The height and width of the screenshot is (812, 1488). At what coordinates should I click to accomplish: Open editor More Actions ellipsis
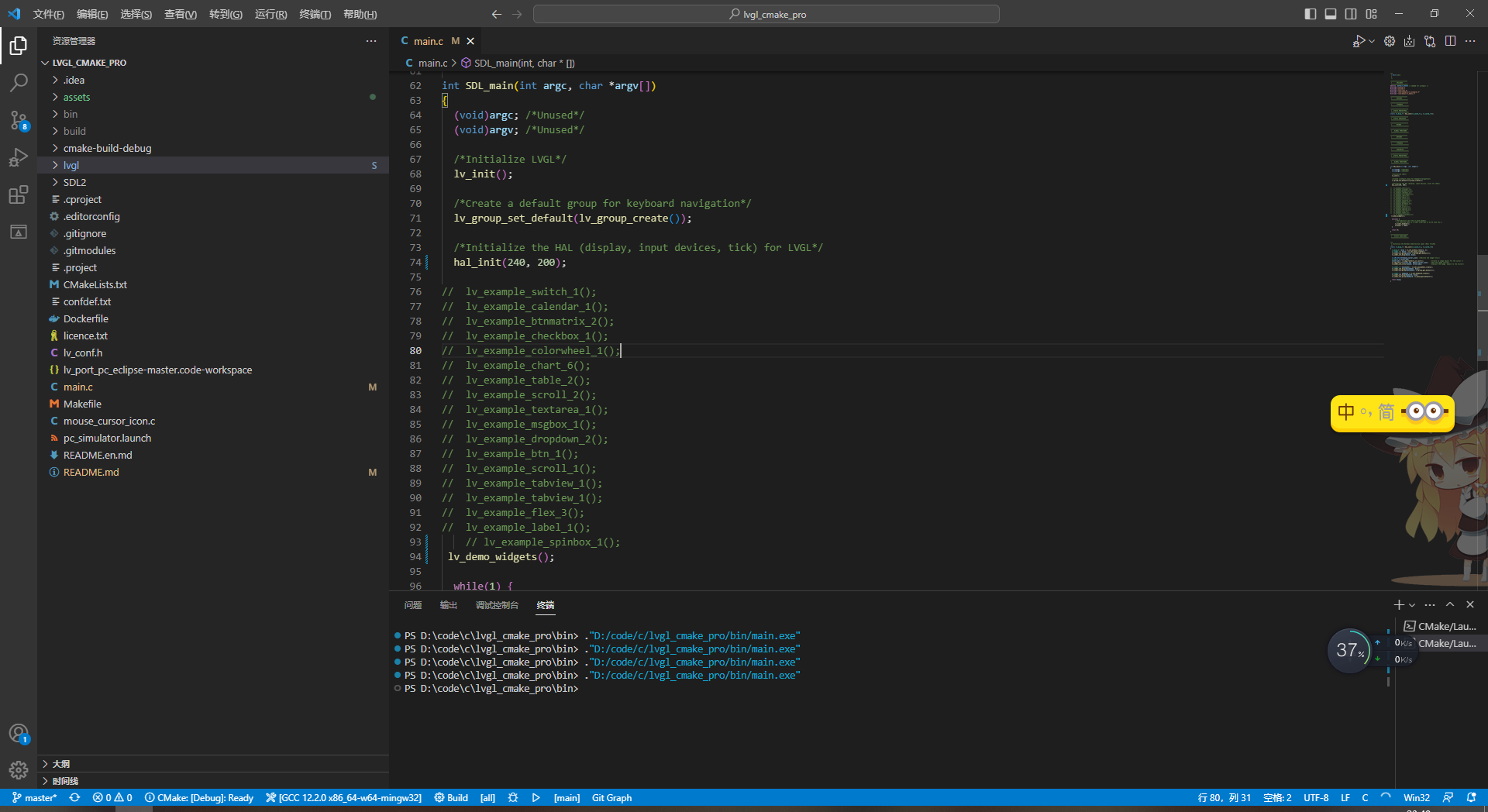point(1470,41)
